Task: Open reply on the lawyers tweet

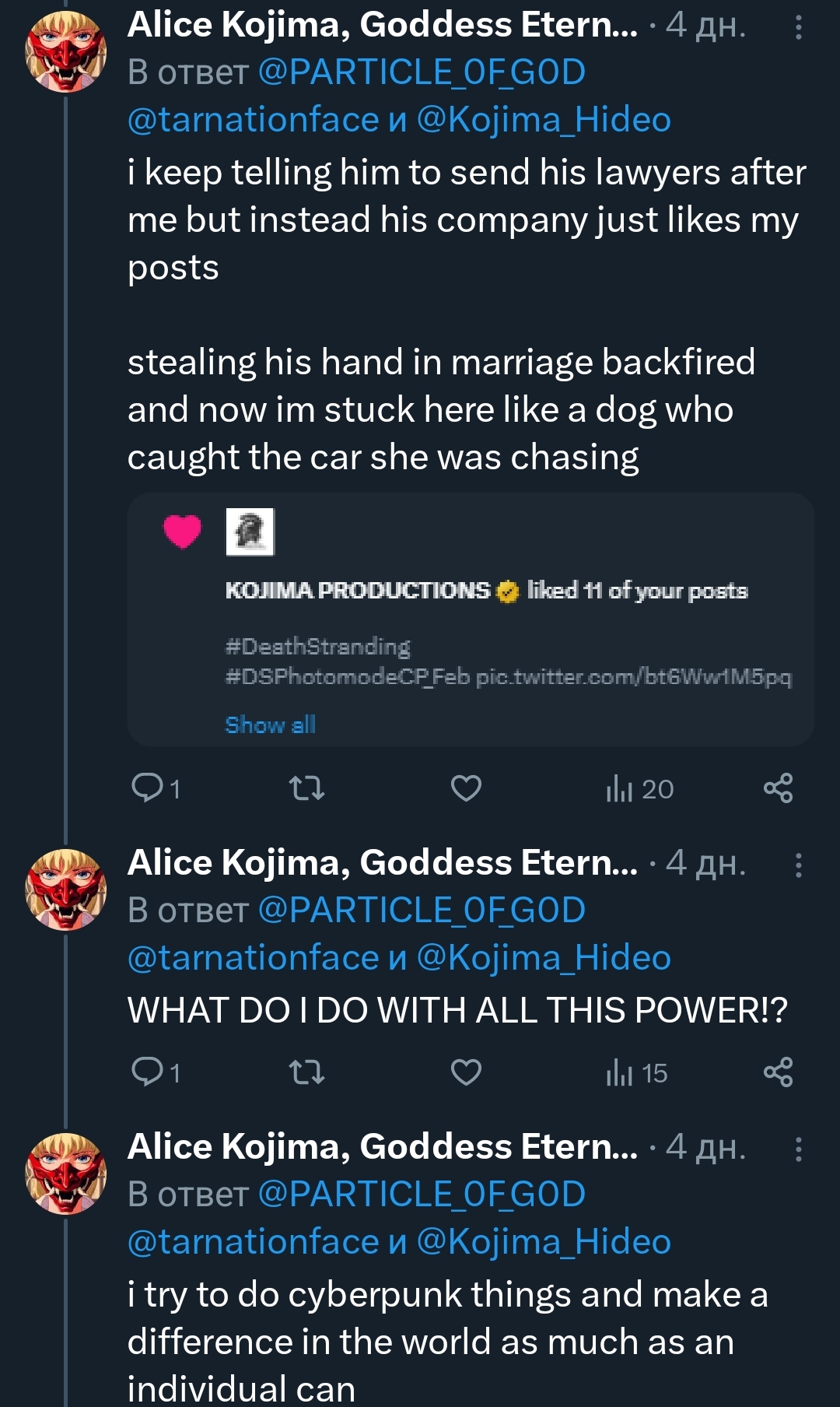Action: pos(156,788)
